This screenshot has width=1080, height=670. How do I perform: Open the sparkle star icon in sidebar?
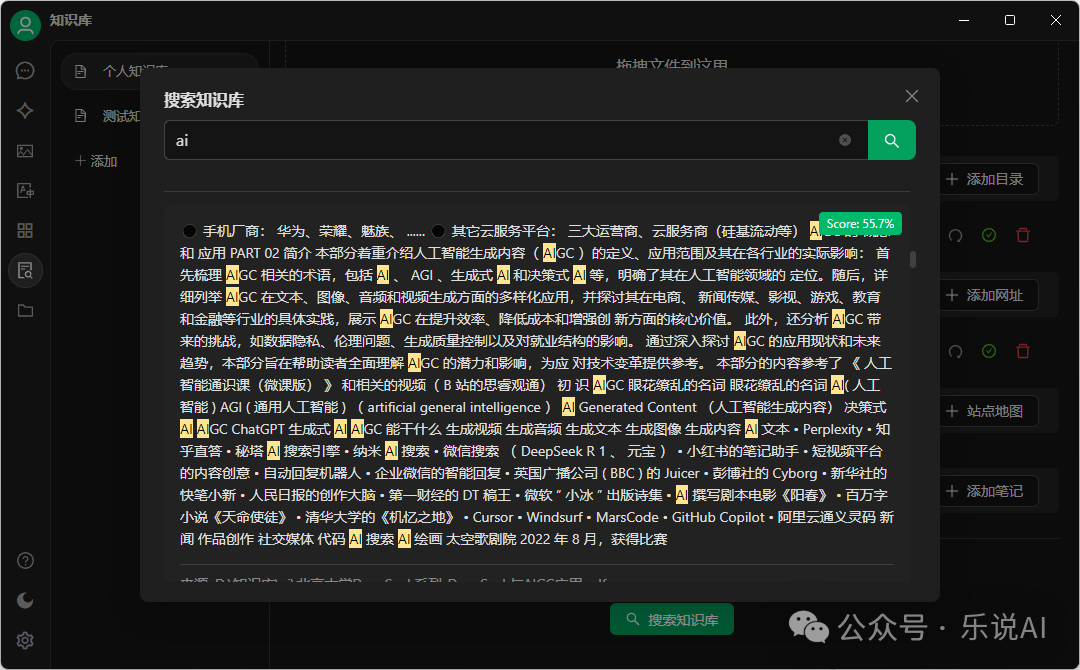click(x=25, y=111)
